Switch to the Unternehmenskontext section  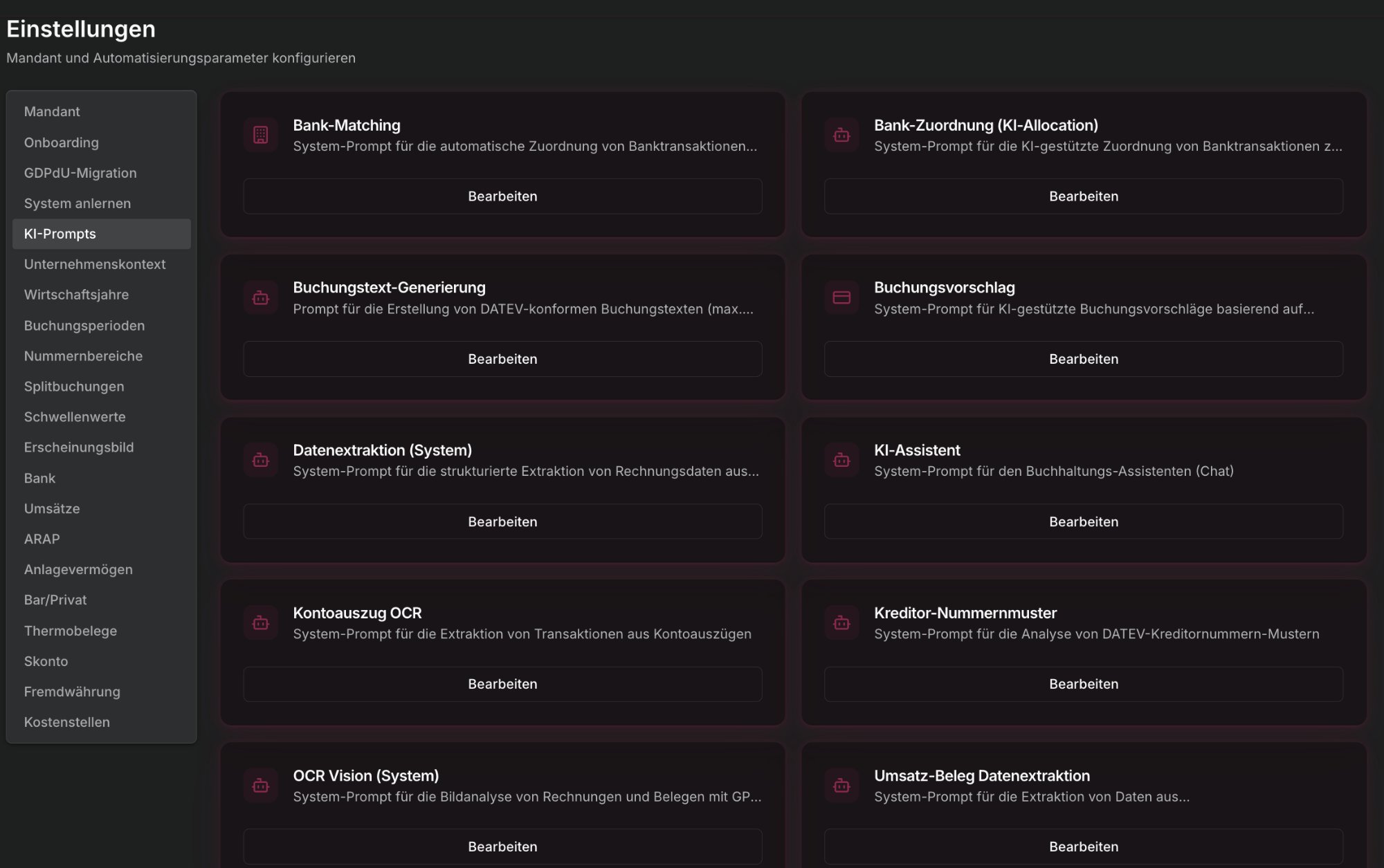coord(95,264)
